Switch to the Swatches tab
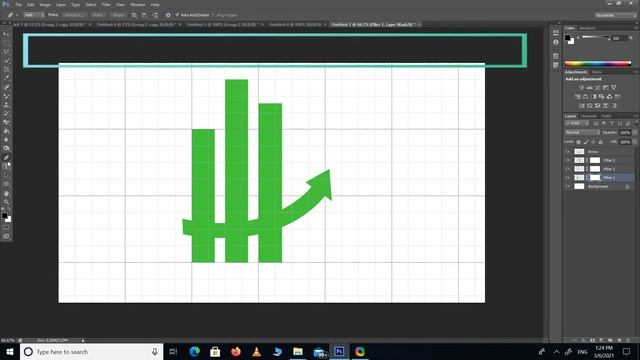The image size is (640, 360). click(x=587, y=28)
